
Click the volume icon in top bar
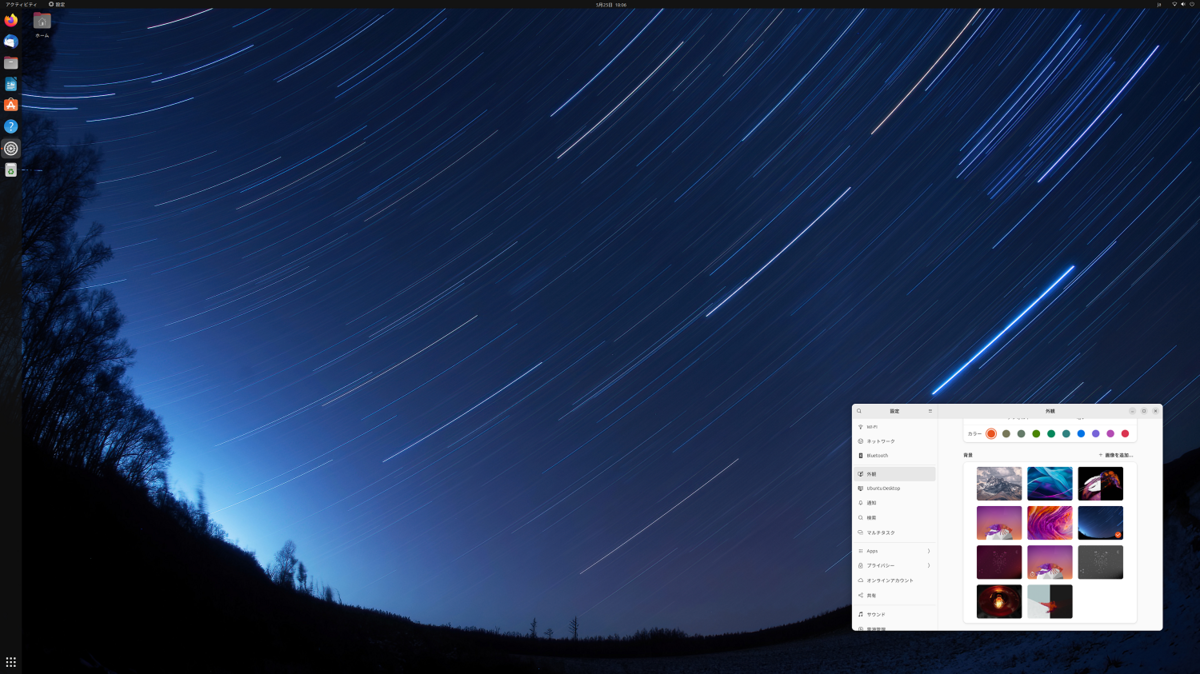[1183, 4]
